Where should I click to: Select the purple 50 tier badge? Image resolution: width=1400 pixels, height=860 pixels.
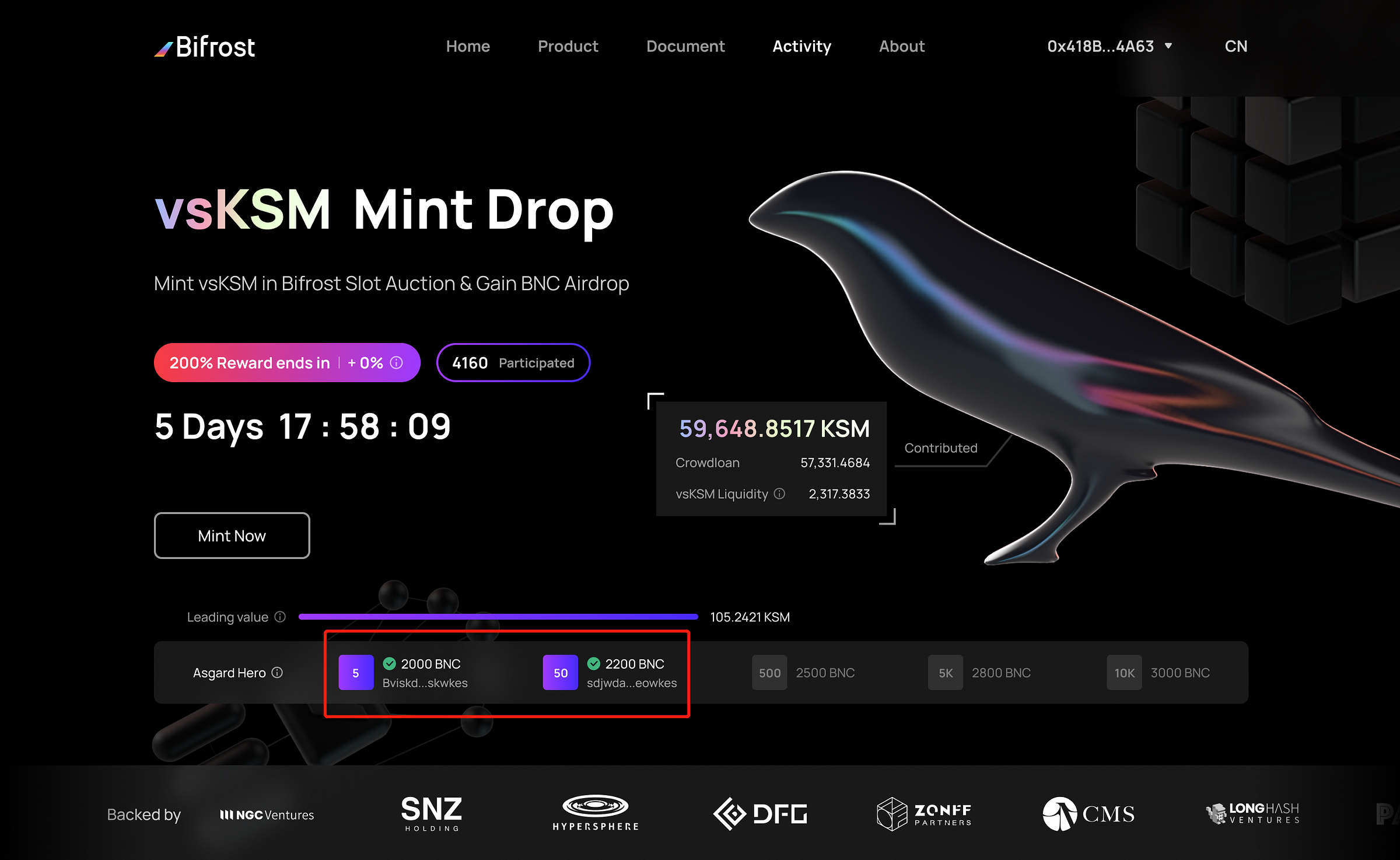tap(561, 673)
